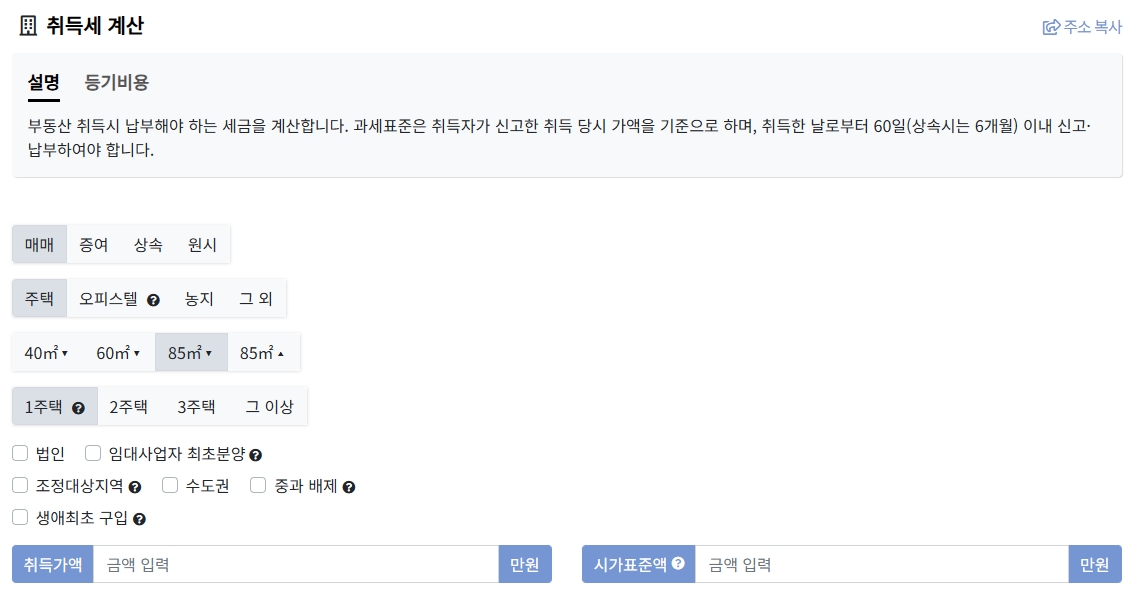The height and width of the screenshot is (593, 1139).
Task: Select the 증여 transaction type tab
Action: pyautogui.click(x=92, y=244)
